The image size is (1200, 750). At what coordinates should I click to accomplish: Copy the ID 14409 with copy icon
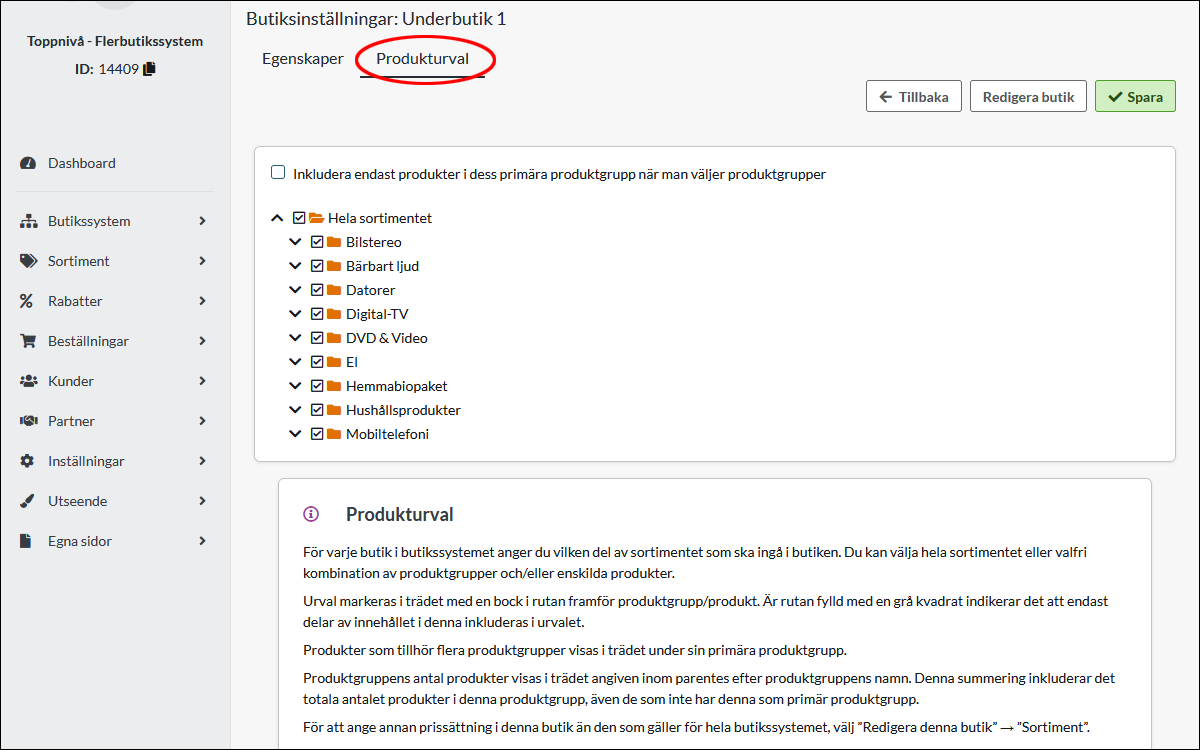tap(150, 69)
